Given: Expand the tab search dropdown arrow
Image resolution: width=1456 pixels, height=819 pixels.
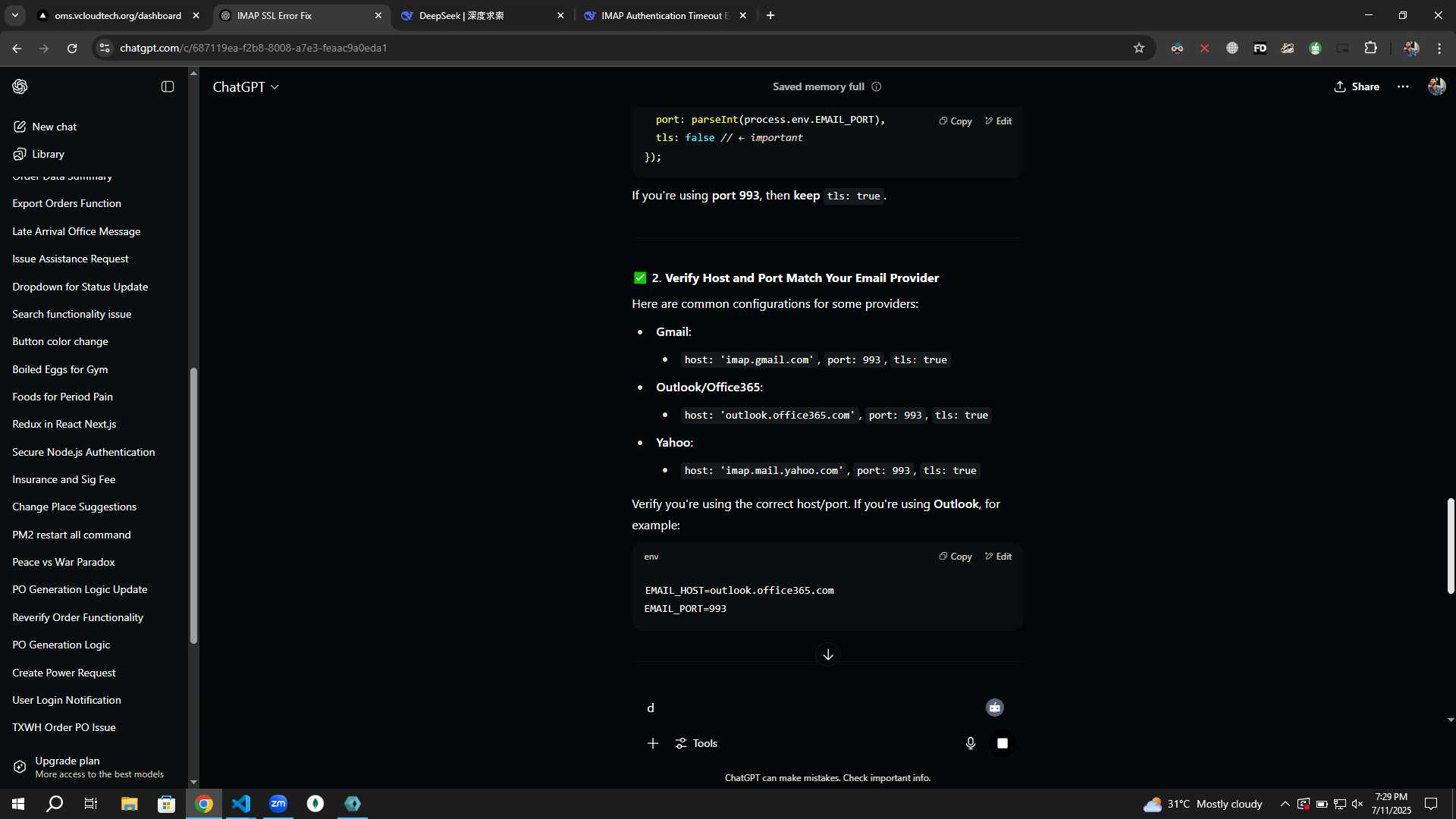Looking at the screenshot, I should tap(14, 15).
